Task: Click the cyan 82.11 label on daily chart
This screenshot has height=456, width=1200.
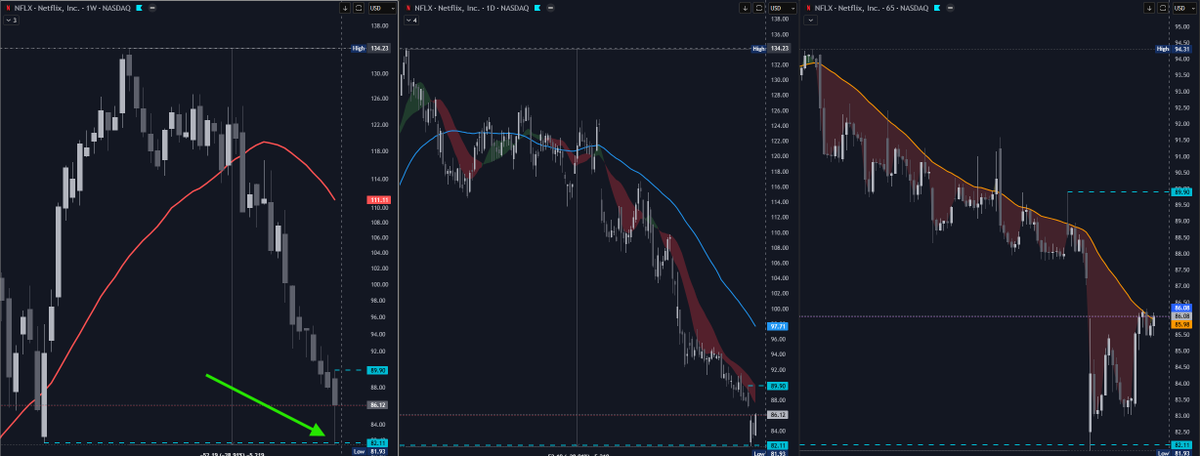Action: (x=780, y=445)
